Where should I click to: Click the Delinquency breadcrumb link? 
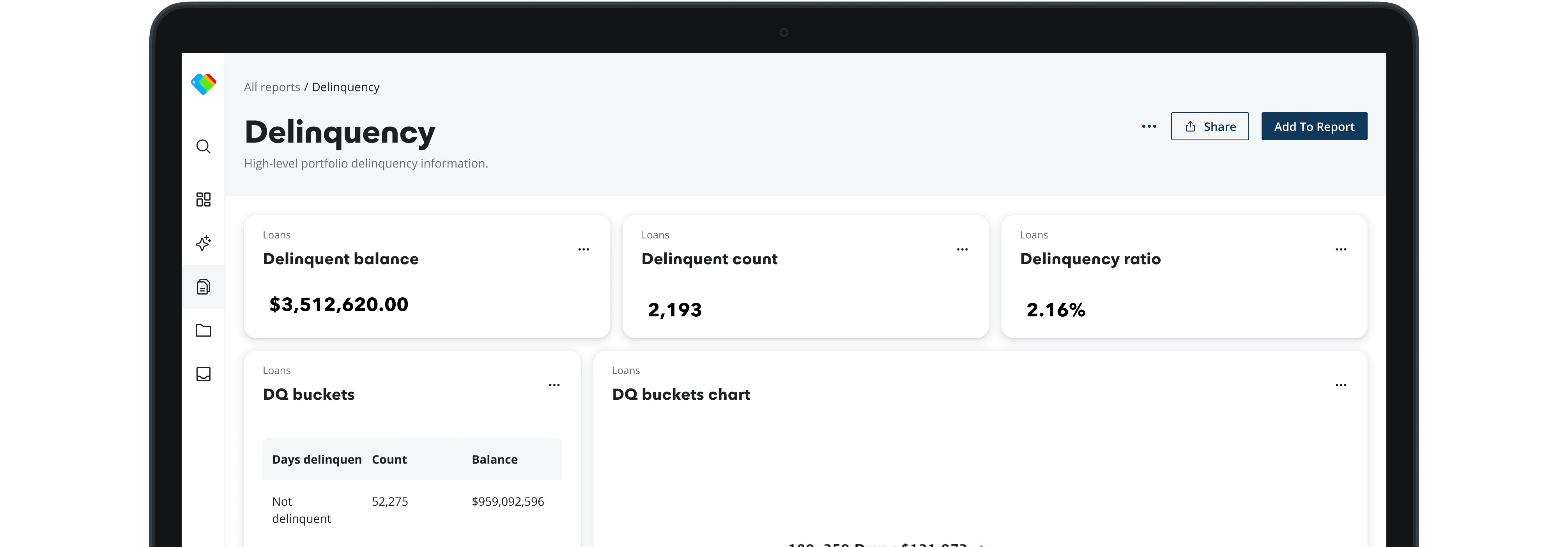click(x=345, y=87)
